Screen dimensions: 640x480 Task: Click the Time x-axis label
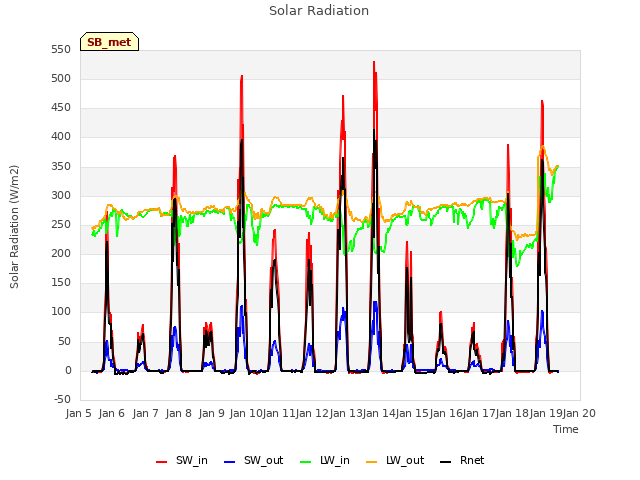click(x=566, y=429)
